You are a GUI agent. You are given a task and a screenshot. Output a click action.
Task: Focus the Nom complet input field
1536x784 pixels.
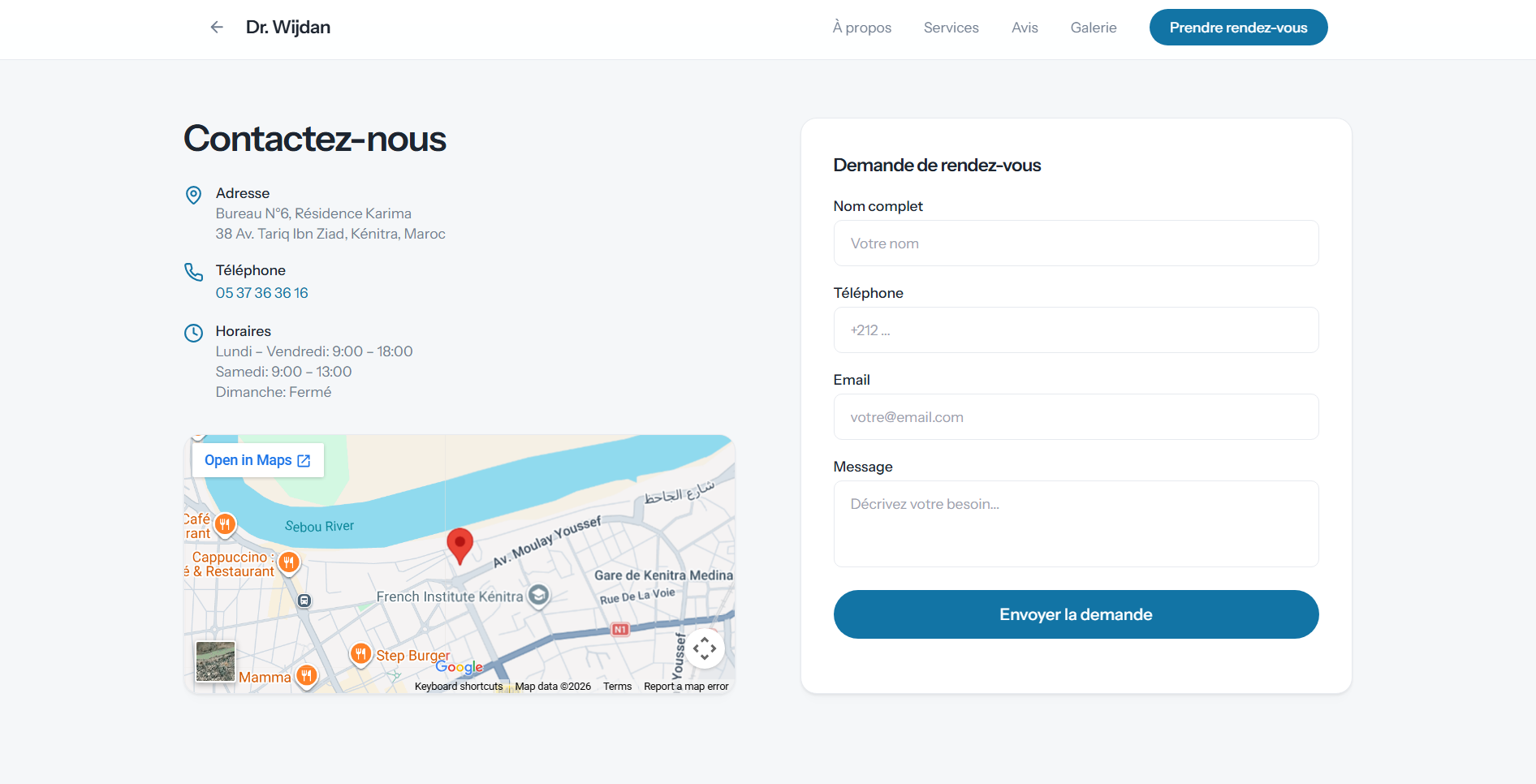click(1076, 243)
